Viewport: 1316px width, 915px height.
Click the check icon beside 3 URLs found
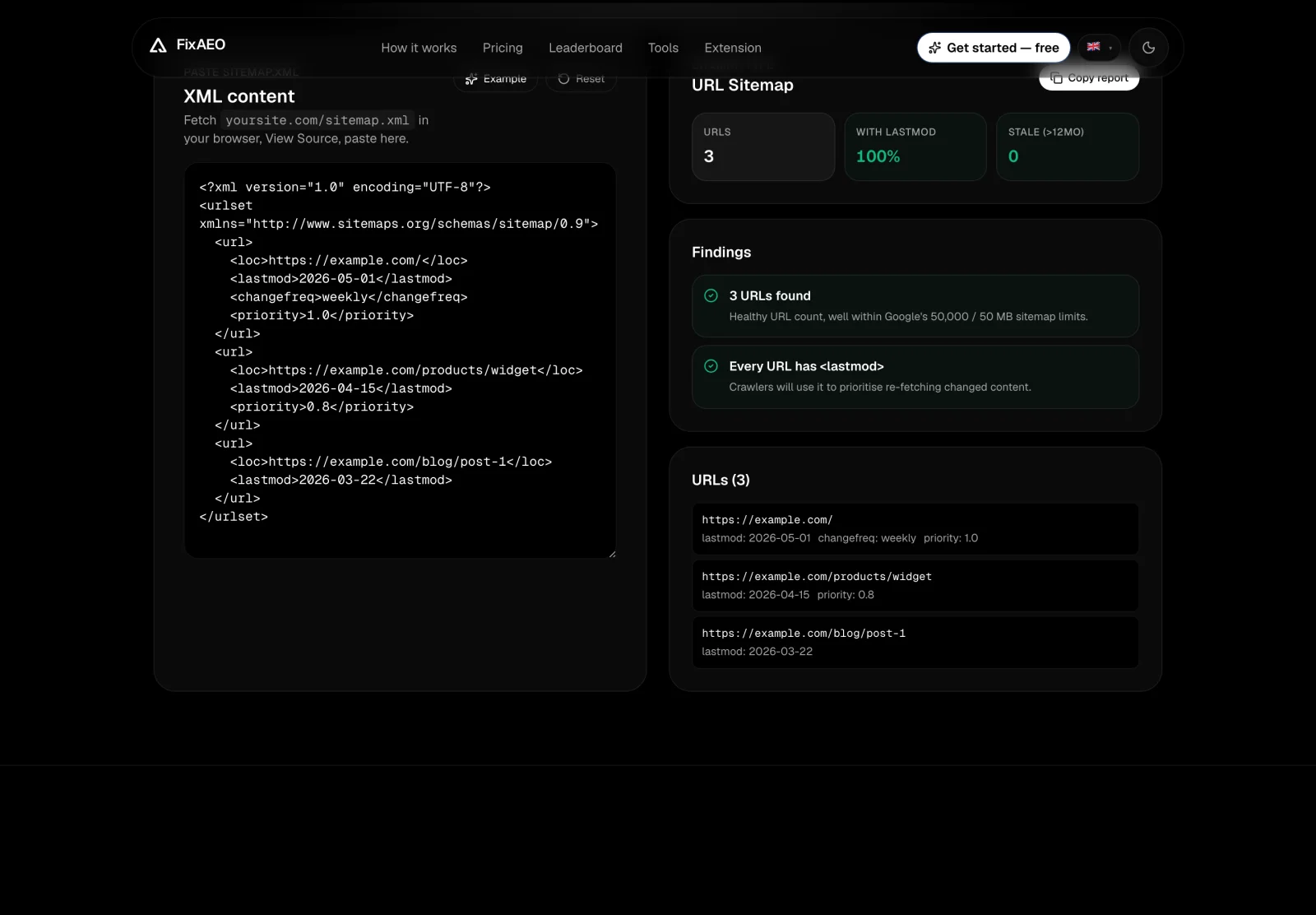pos(711,295)
